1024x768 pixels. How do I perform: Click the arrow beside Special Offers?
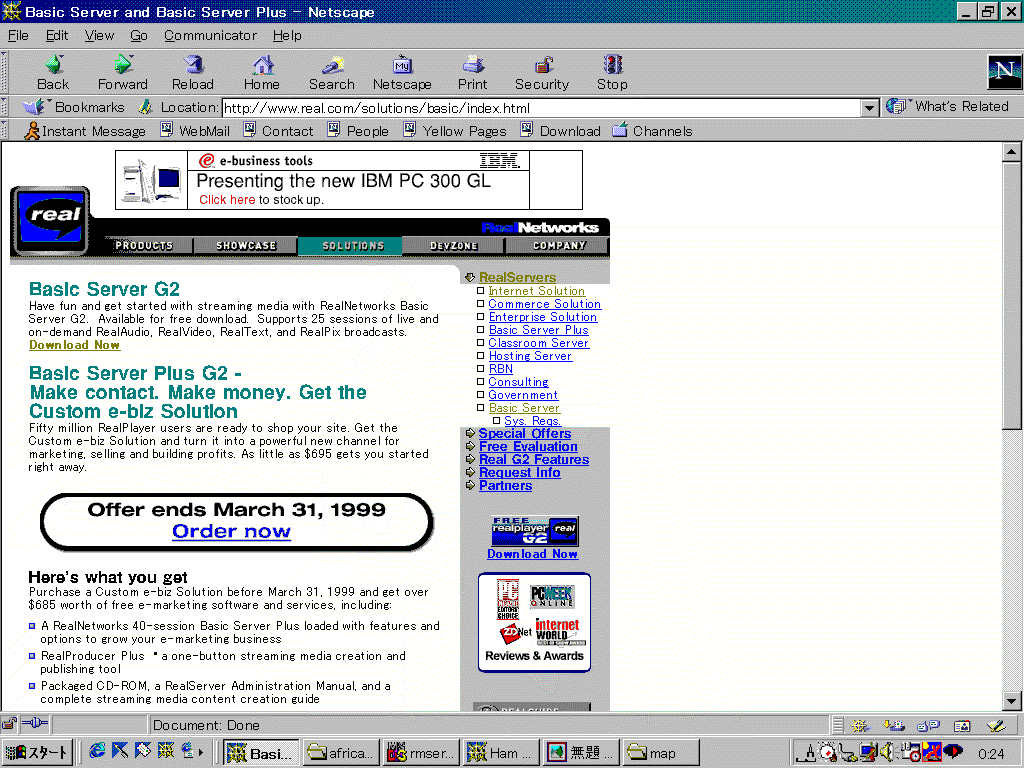[x=470, y=433]
